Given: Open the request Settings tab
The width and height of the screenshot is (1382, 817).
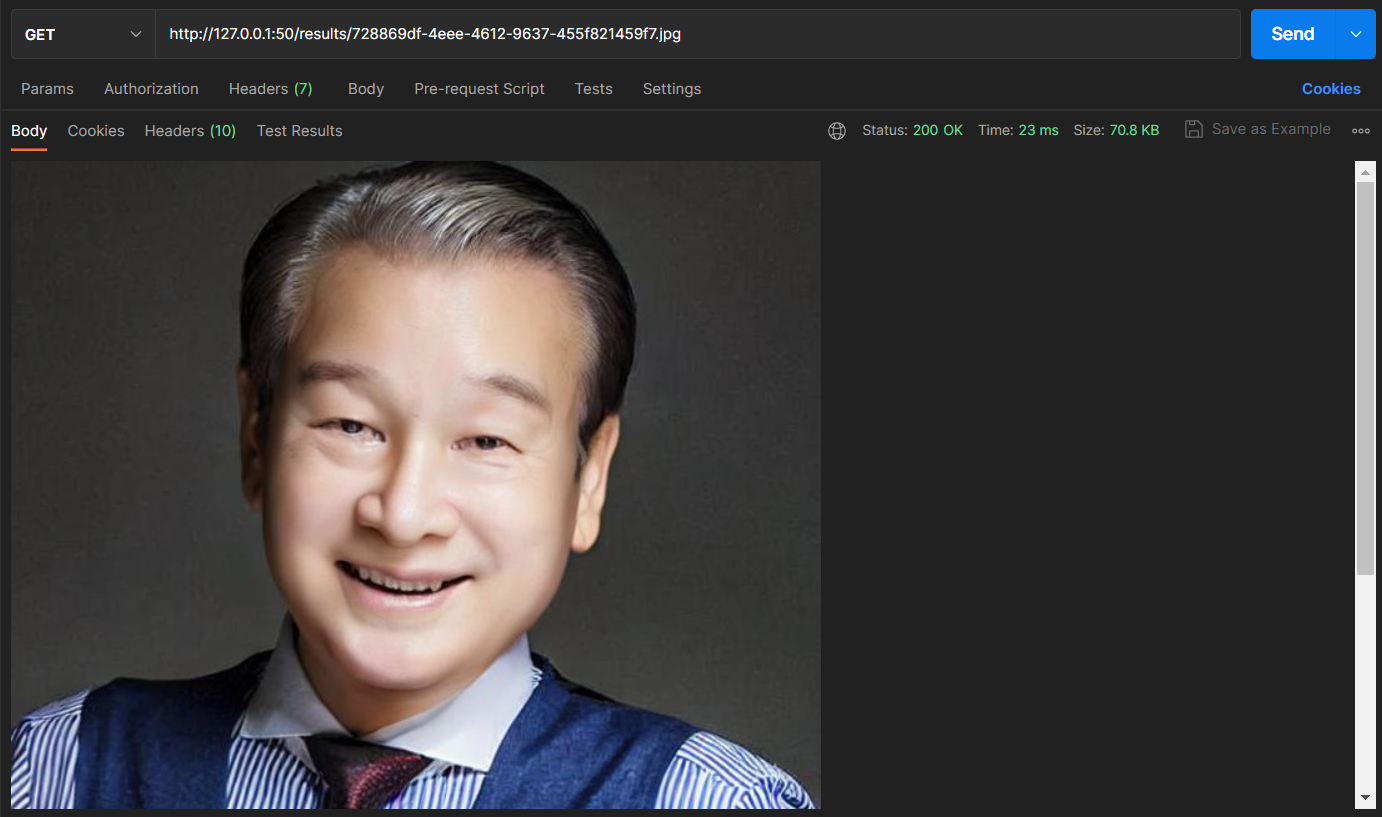Looking at the screenshot, I should tap(672, 89).
